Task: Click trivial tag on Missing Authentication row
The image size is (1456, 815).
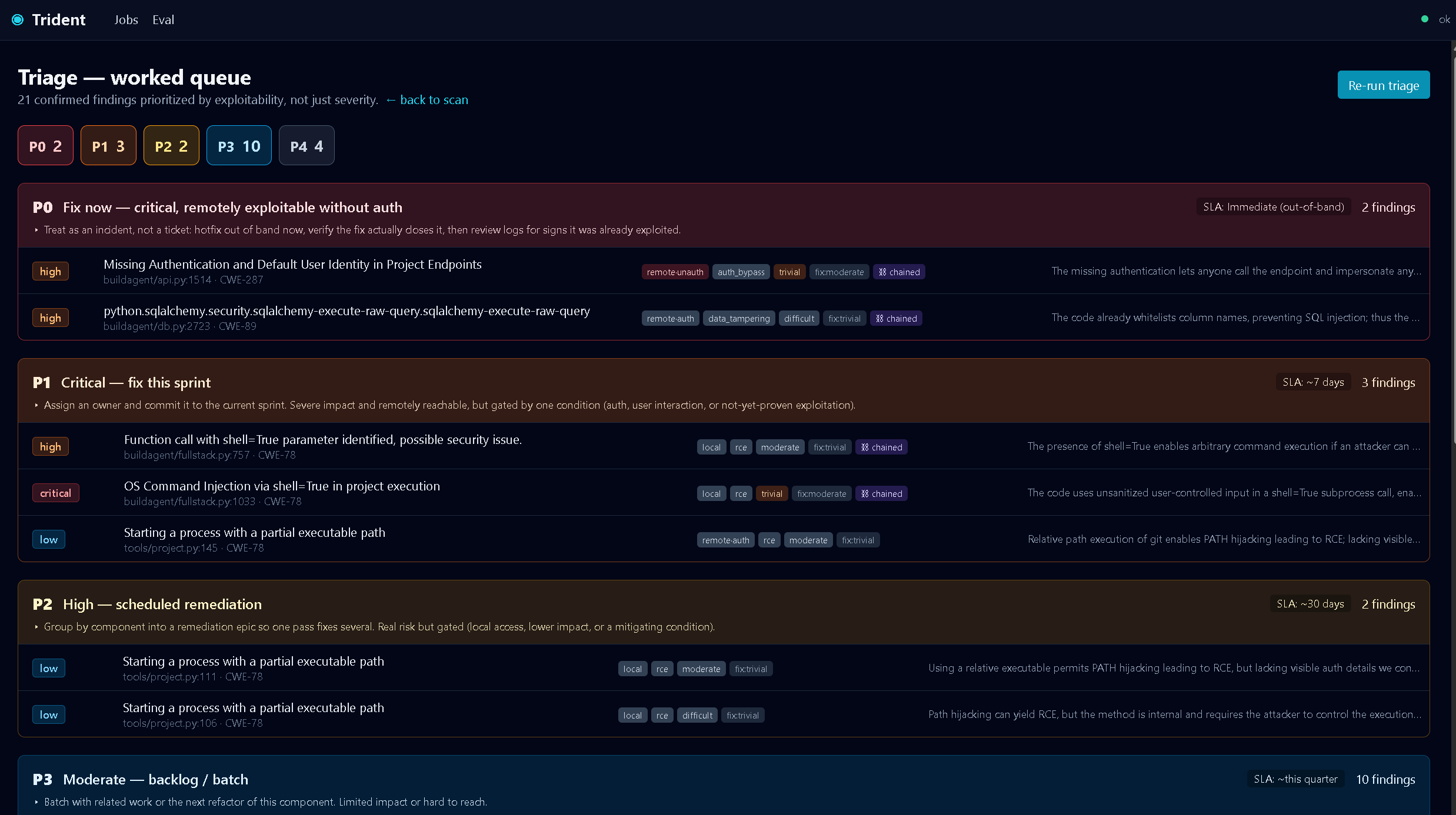Action: (789, 272)
